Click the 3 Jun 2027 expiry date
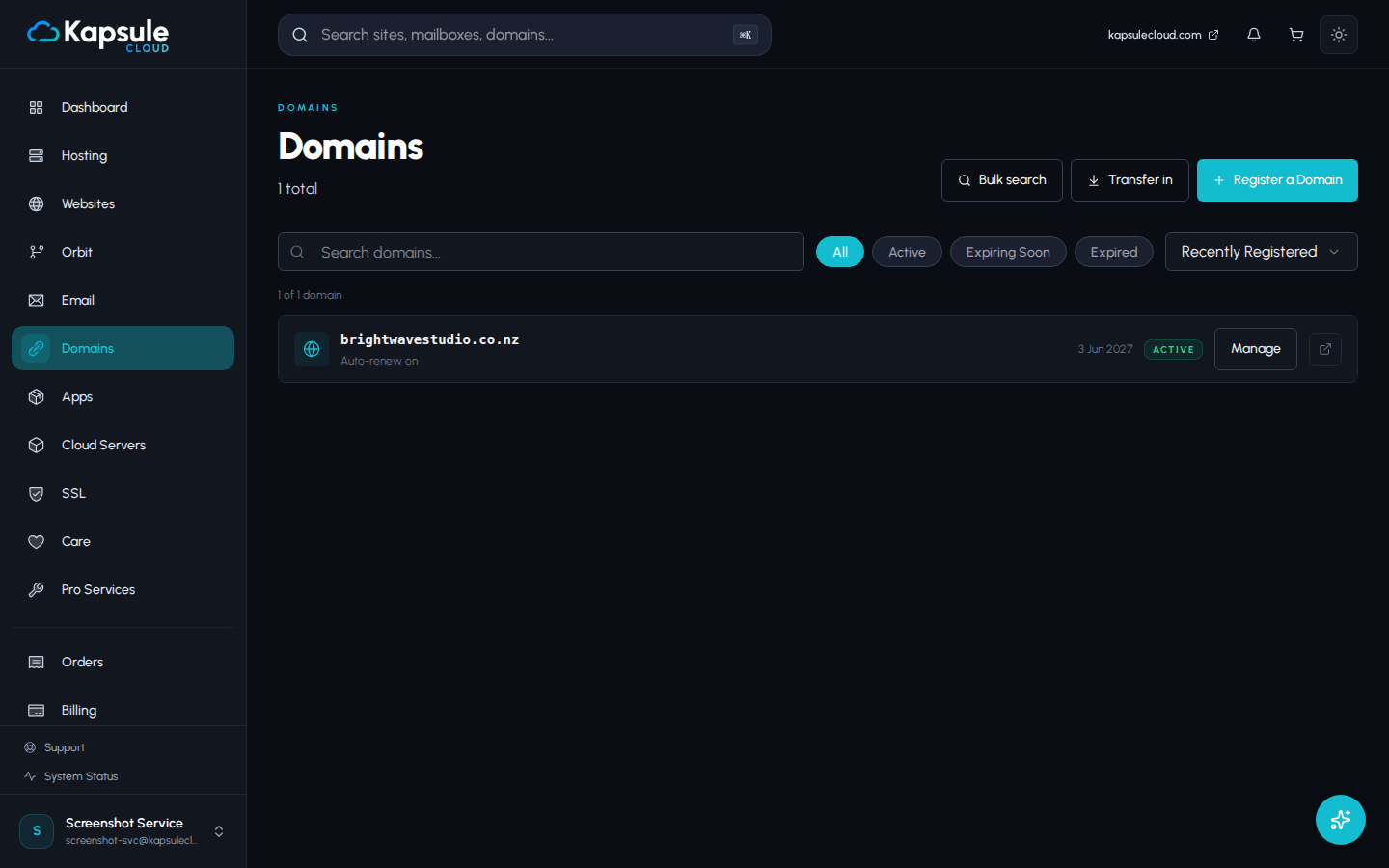 click(x=1105, y=349)
